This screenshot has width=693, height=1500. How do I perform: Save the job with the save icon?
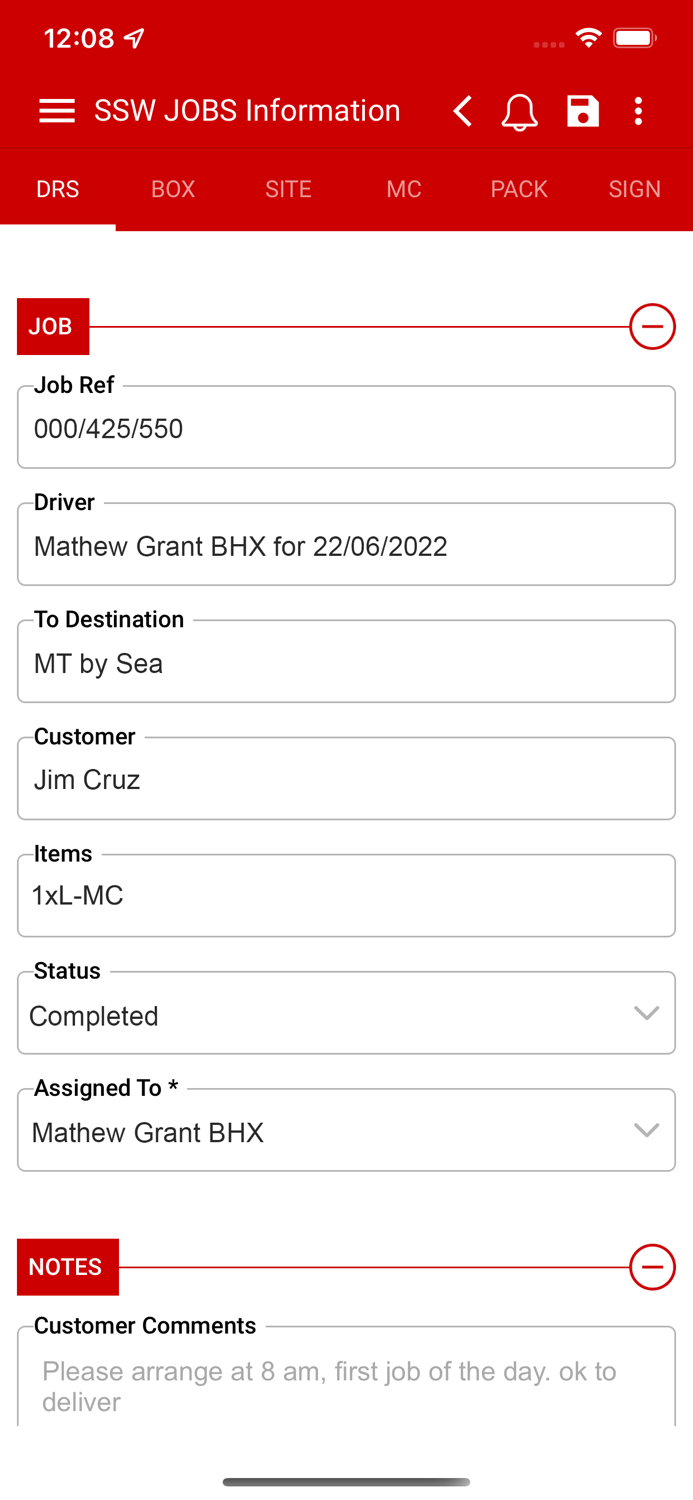pos(582,111)
